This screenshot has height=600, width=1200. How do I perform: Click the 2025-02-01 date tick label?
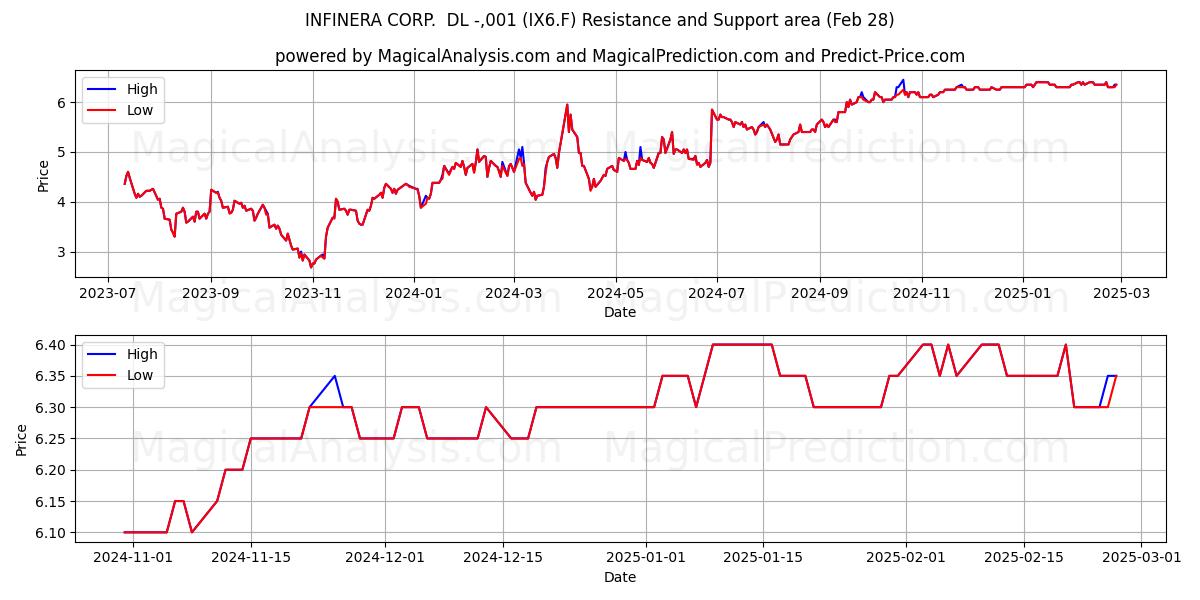pos(907,559)
